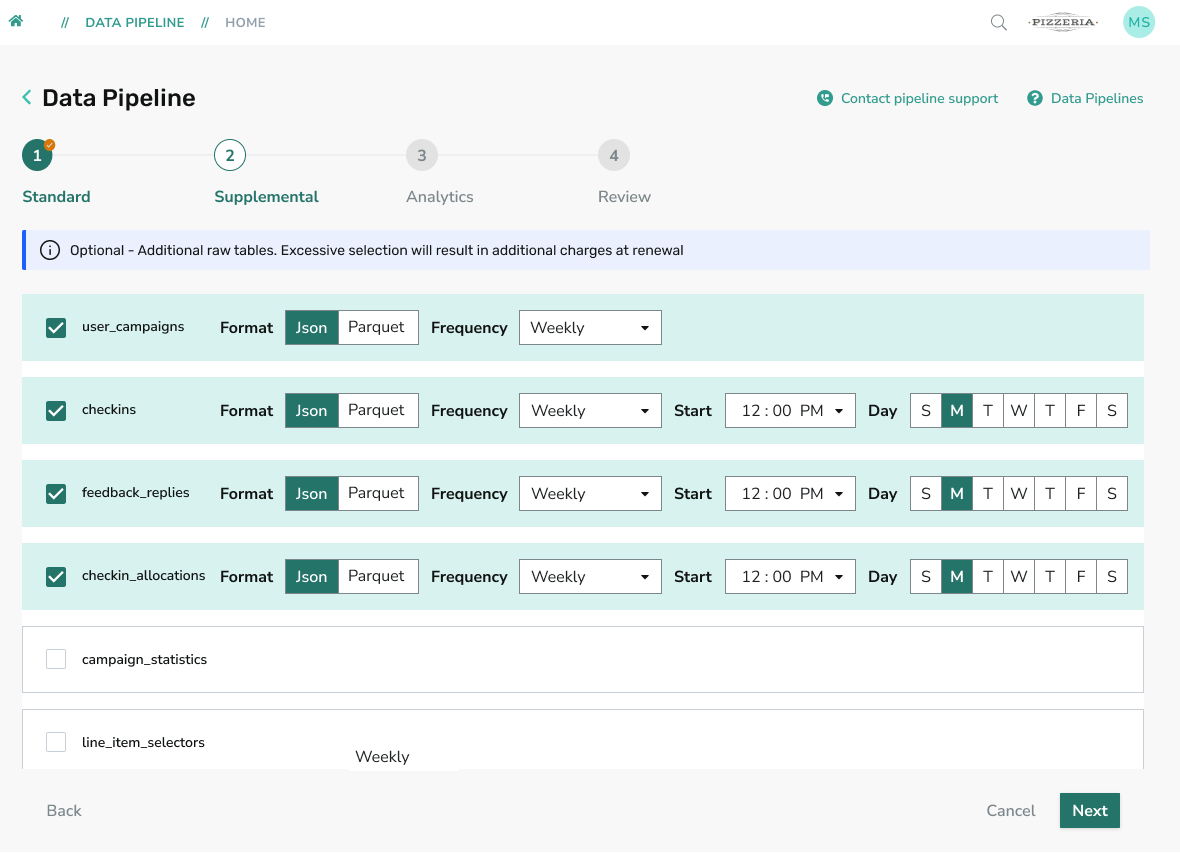Check the campaign_statistics table
Image resolution: width=1180 pixels, height=853 pixels.
point(56,660)
